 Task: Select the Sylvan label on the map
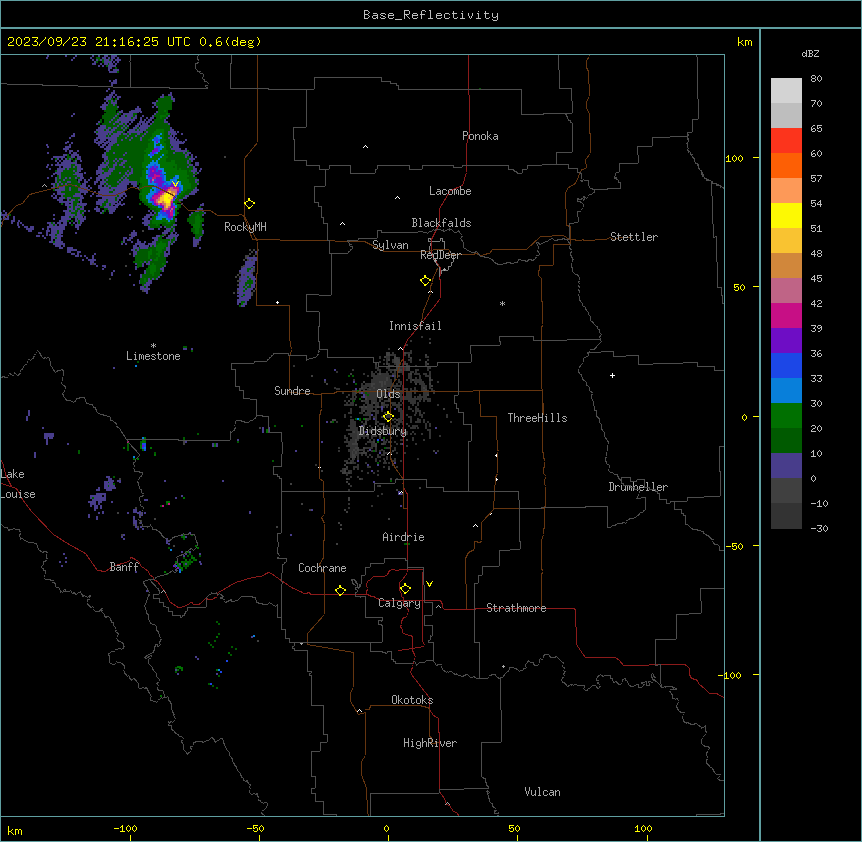coord(390,245)
